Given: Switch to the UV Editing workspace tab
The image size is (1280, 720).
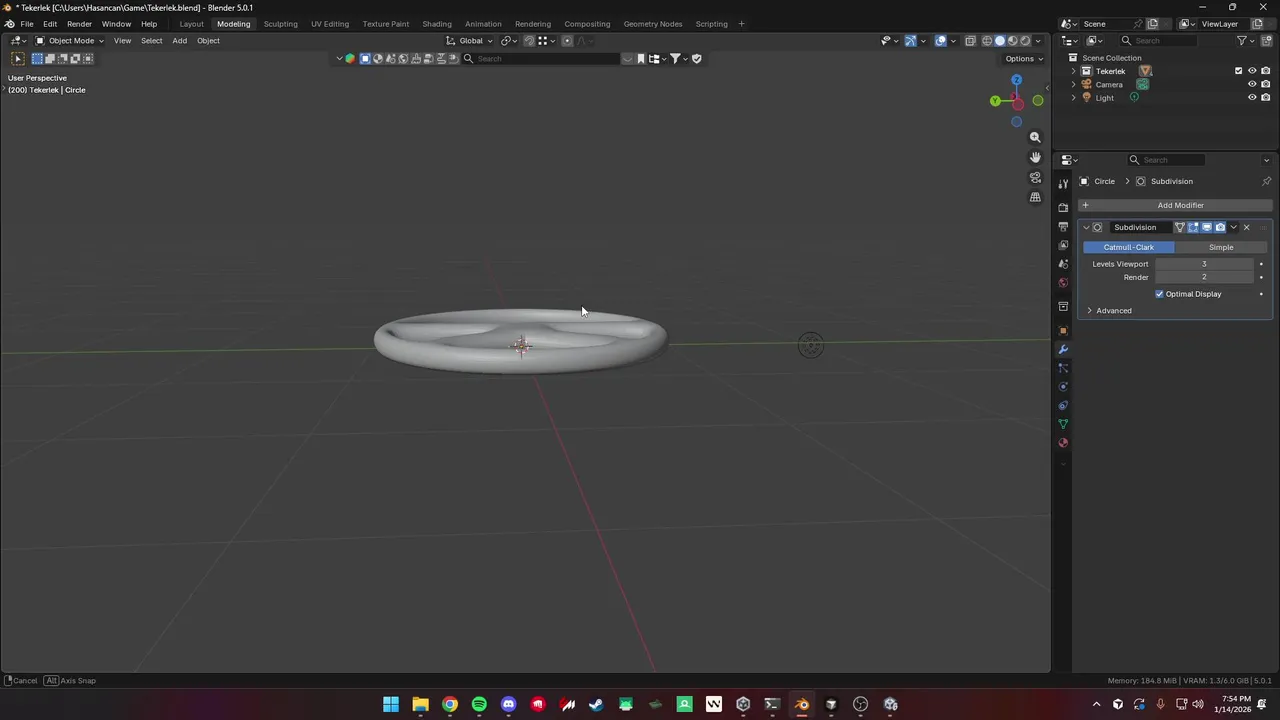Looking at the screenshot, I should click(330, 24).
